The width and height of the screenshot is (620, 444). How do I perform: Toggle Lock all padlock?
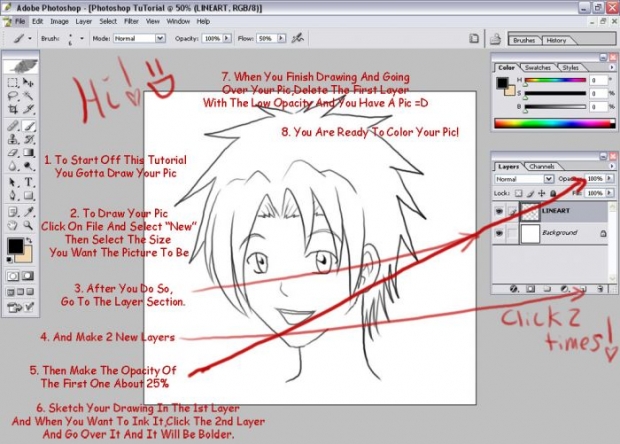click(553, 193)
